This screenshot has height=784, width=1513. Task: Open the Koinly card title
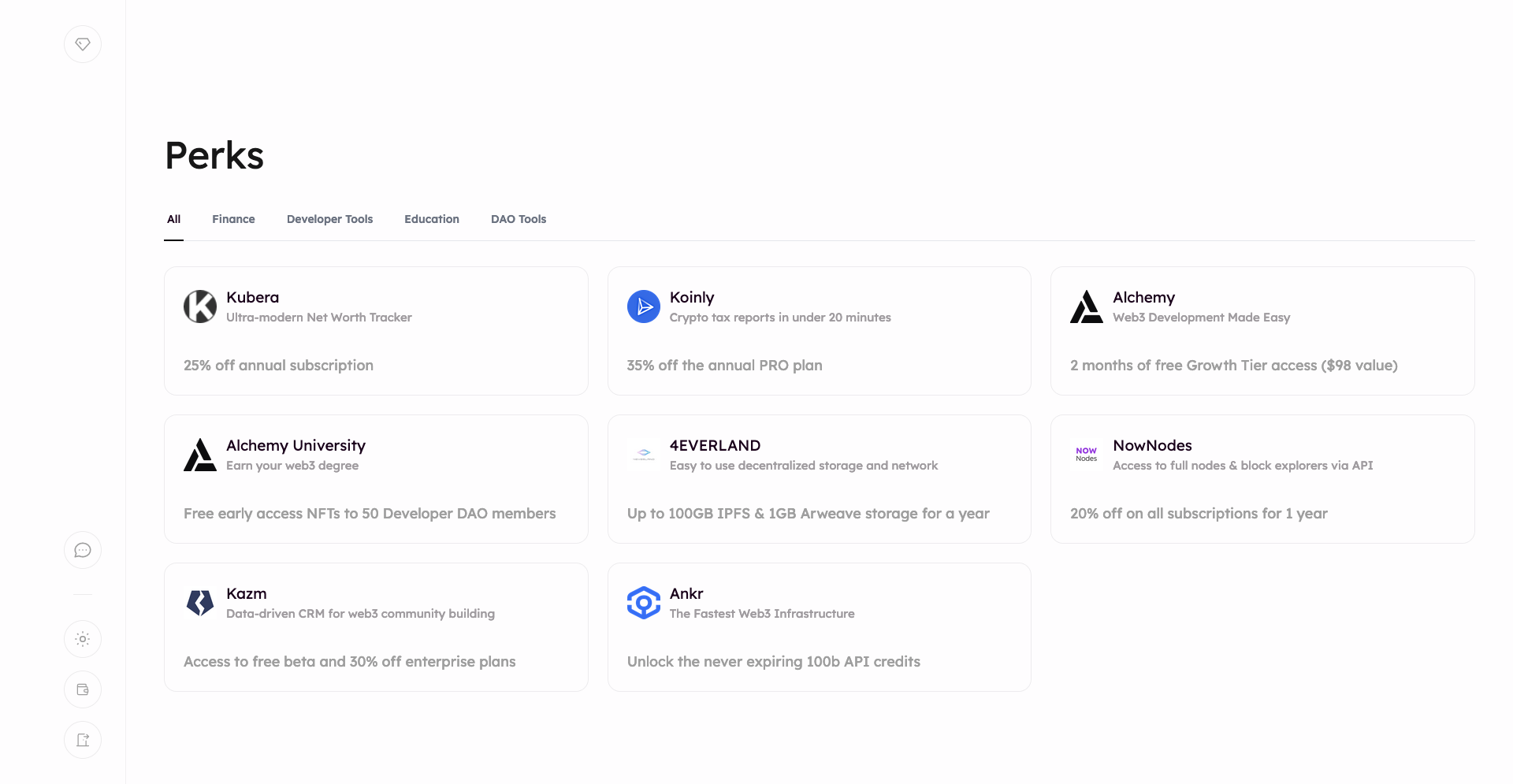coord(692,297)
